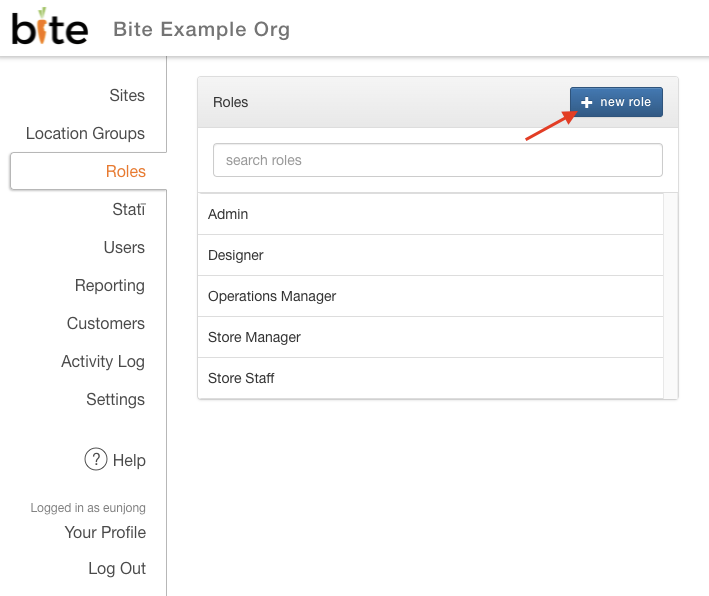Go to Sites in sidebar
Viewport: 709px width, 596px height.
[x=127, y=96]
